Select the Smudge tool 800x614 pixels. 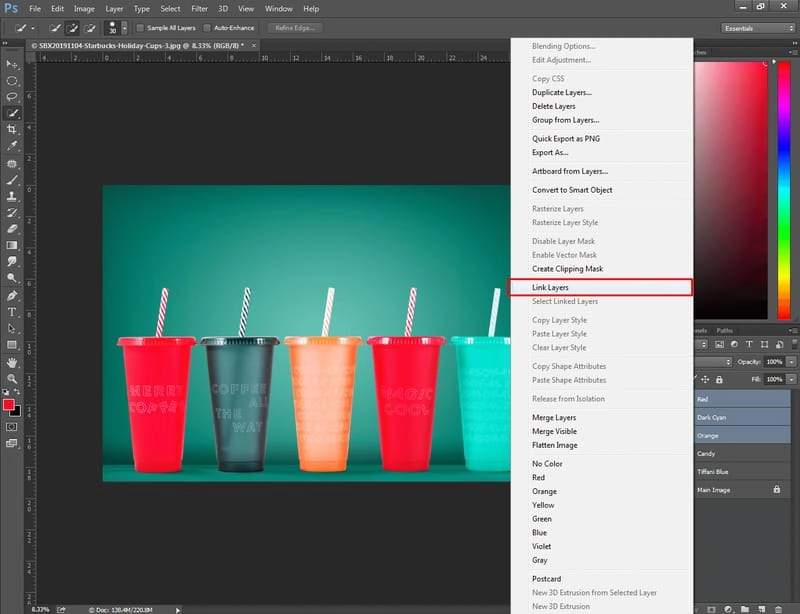11,262
